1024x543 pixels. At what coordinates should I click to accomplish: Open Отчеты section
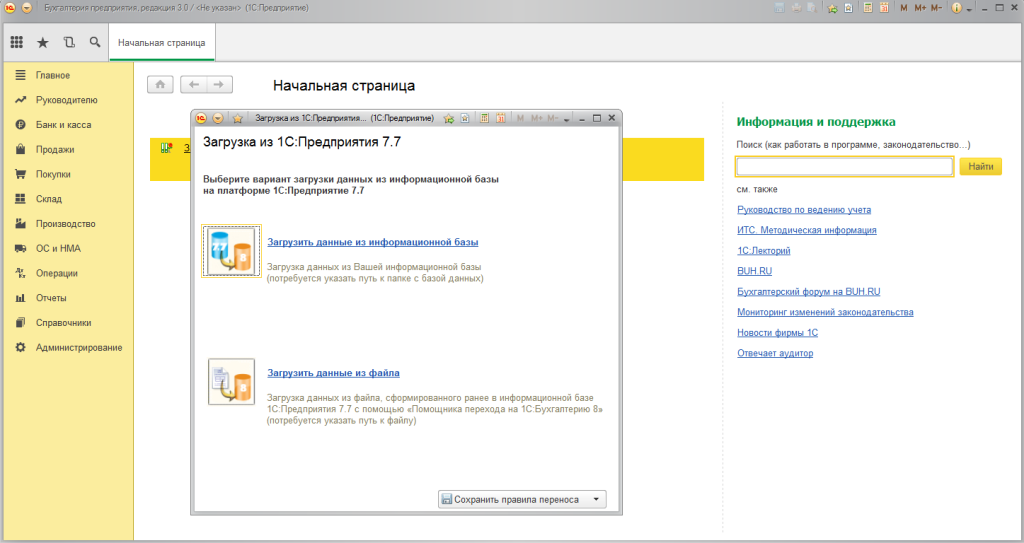tap(51, 298)
